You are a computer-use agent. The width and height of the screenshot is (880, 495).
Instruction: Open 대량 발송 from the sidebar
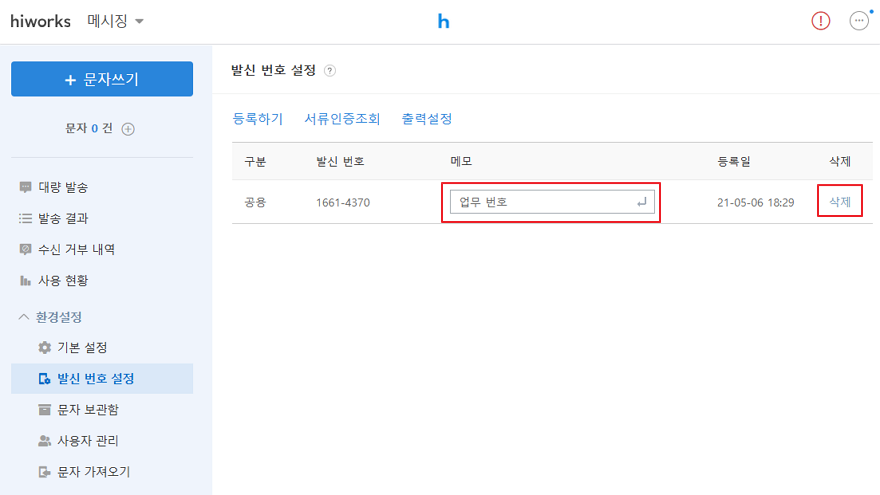tap(63, 187)
